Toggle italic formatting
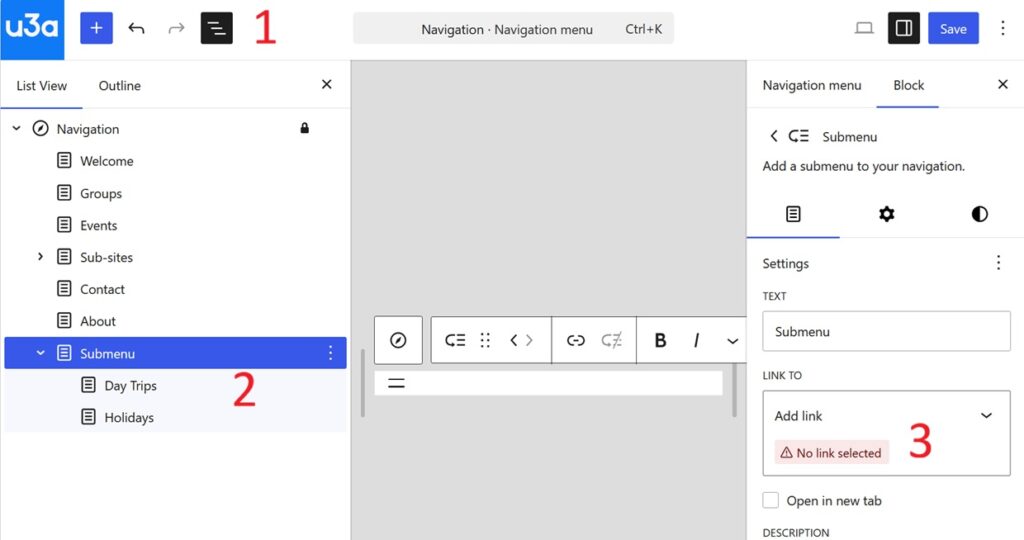Viewport: 1024px width, 540px height. tap(696, 340)
